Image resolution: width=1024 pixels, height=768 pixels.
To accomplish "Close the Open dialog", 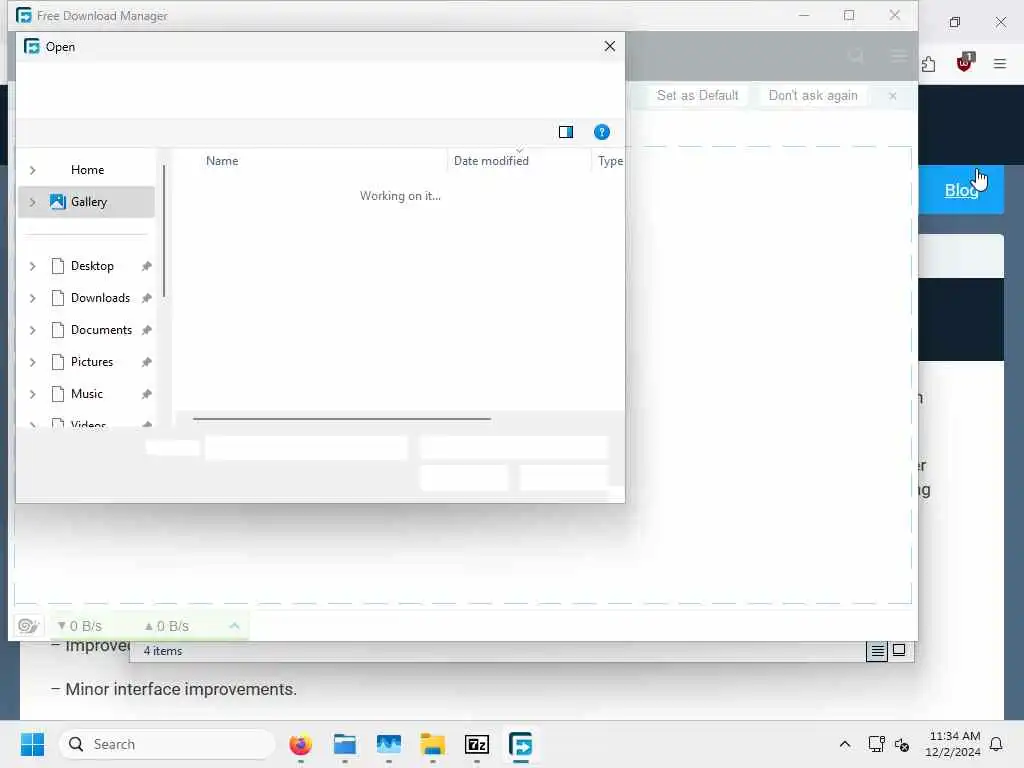I will 609,46.
